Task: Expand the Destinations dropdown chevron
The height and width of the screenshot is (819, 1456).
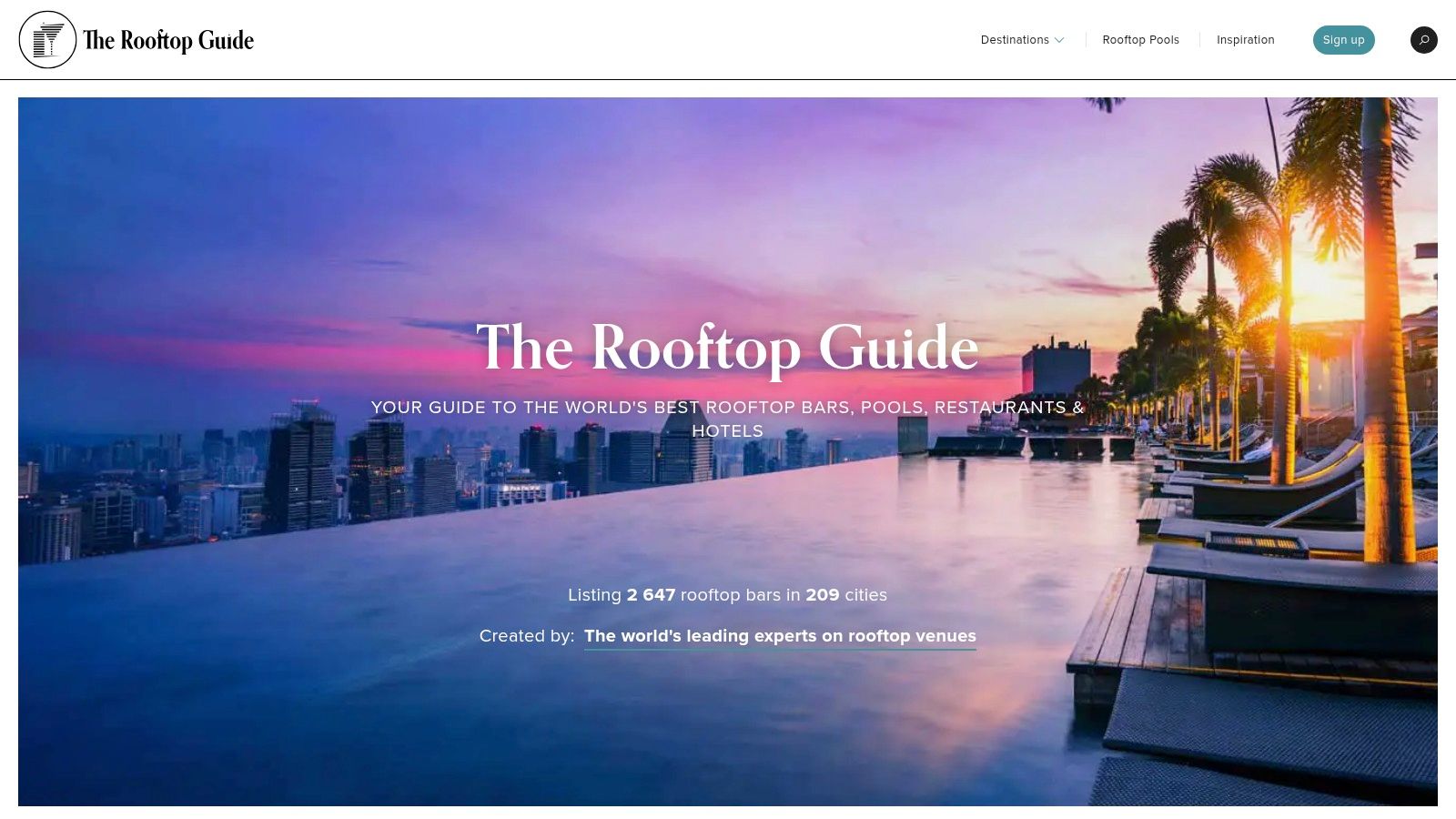Action: 1059,40
